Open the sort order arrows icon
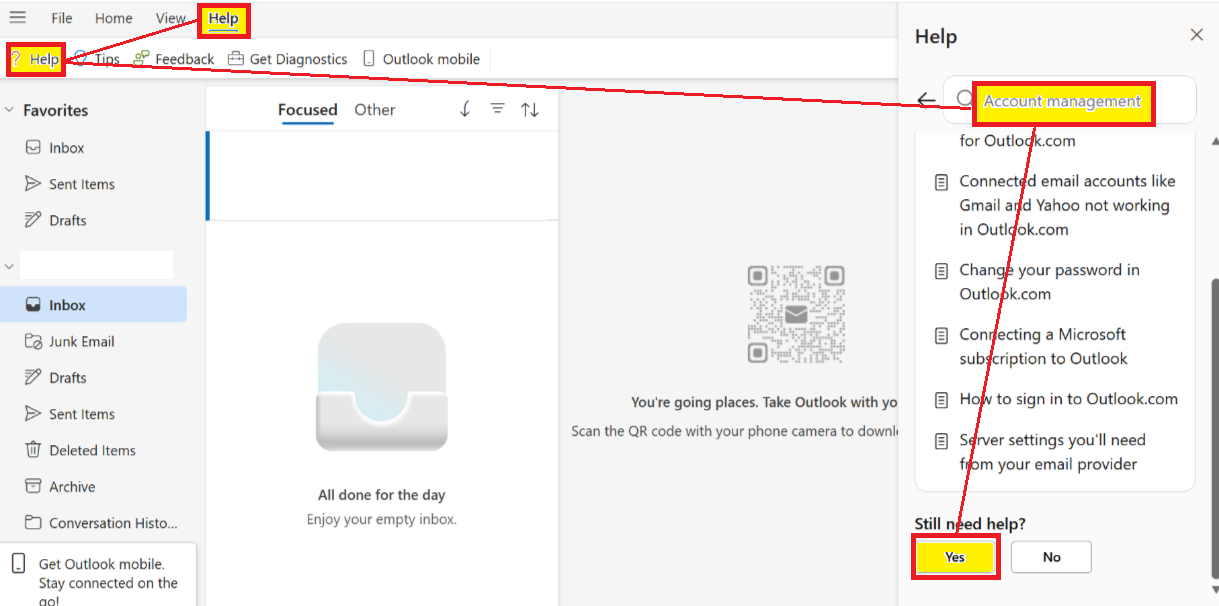1219x606 pixels. (x=530, y=110)
